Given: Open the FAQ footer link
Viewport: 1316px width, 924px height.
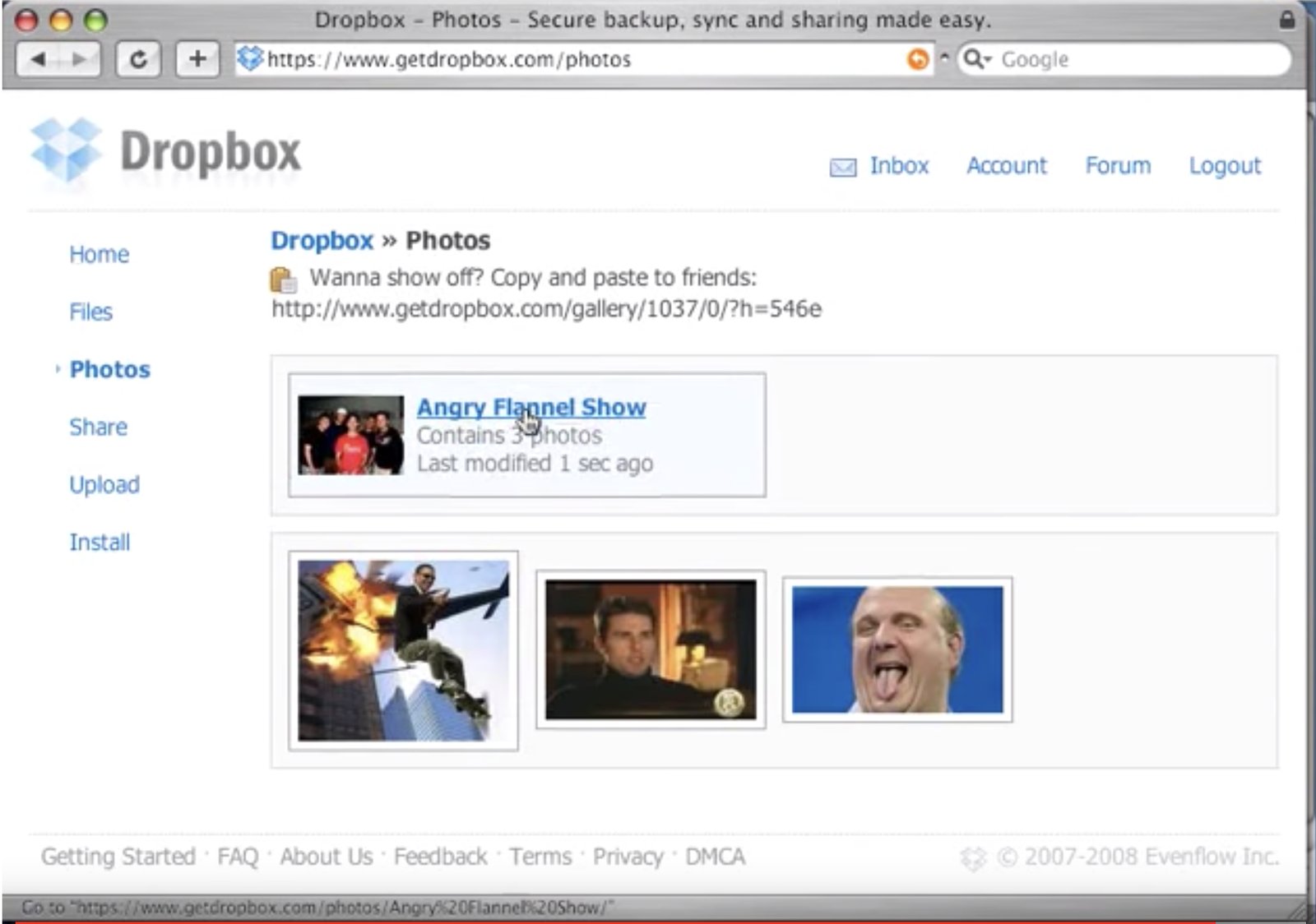Looking at the screenshot, I should 238,857.
